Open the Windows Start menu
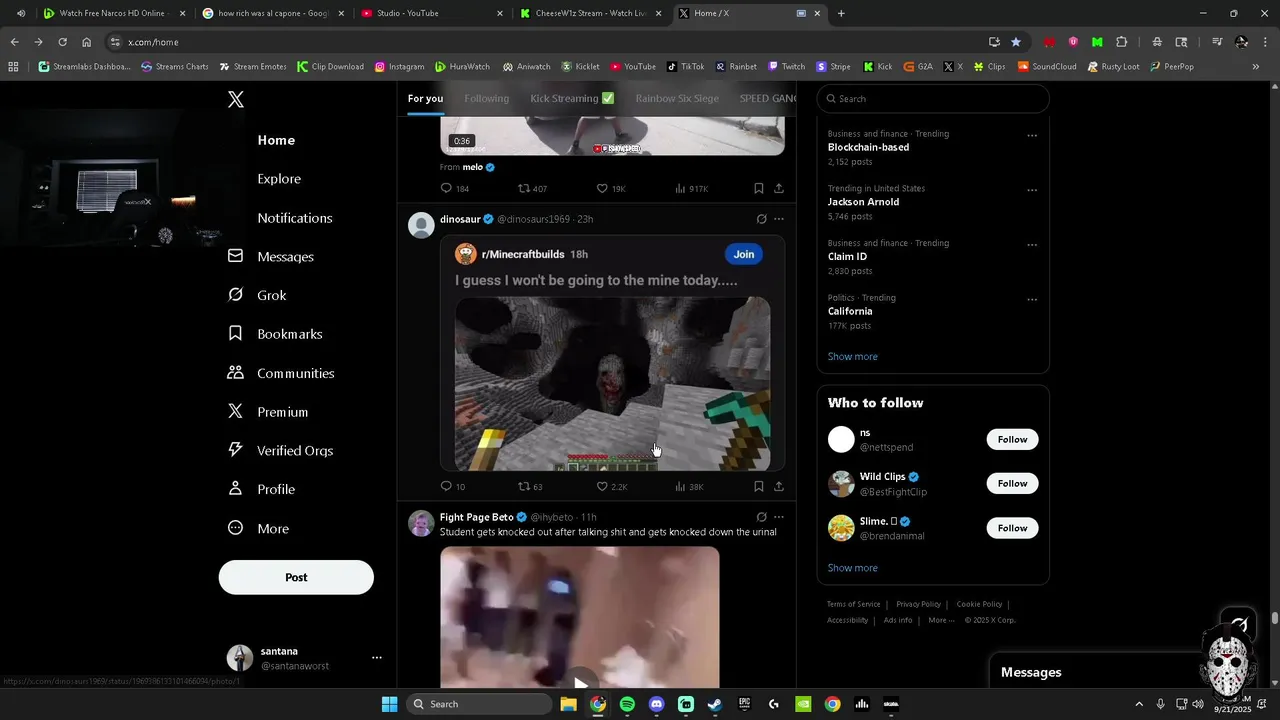Viewport: 1280px width, 720px height. tap(389, 704)
